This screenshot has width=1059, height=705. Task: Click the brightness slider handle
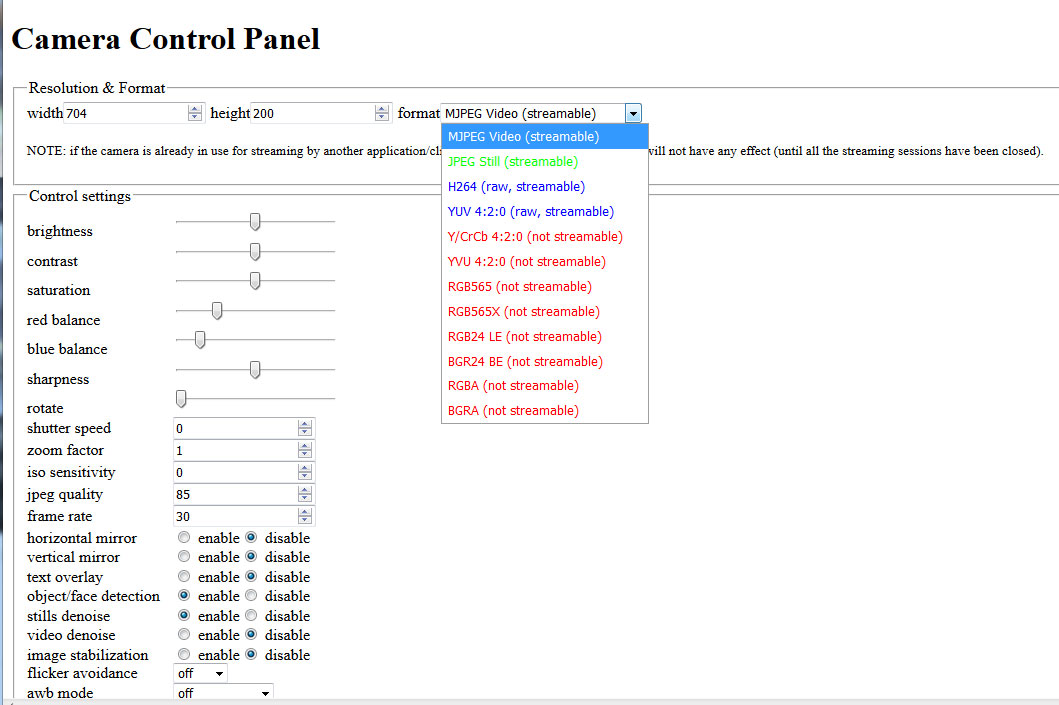pyautogui.click(x=255, y=221)
